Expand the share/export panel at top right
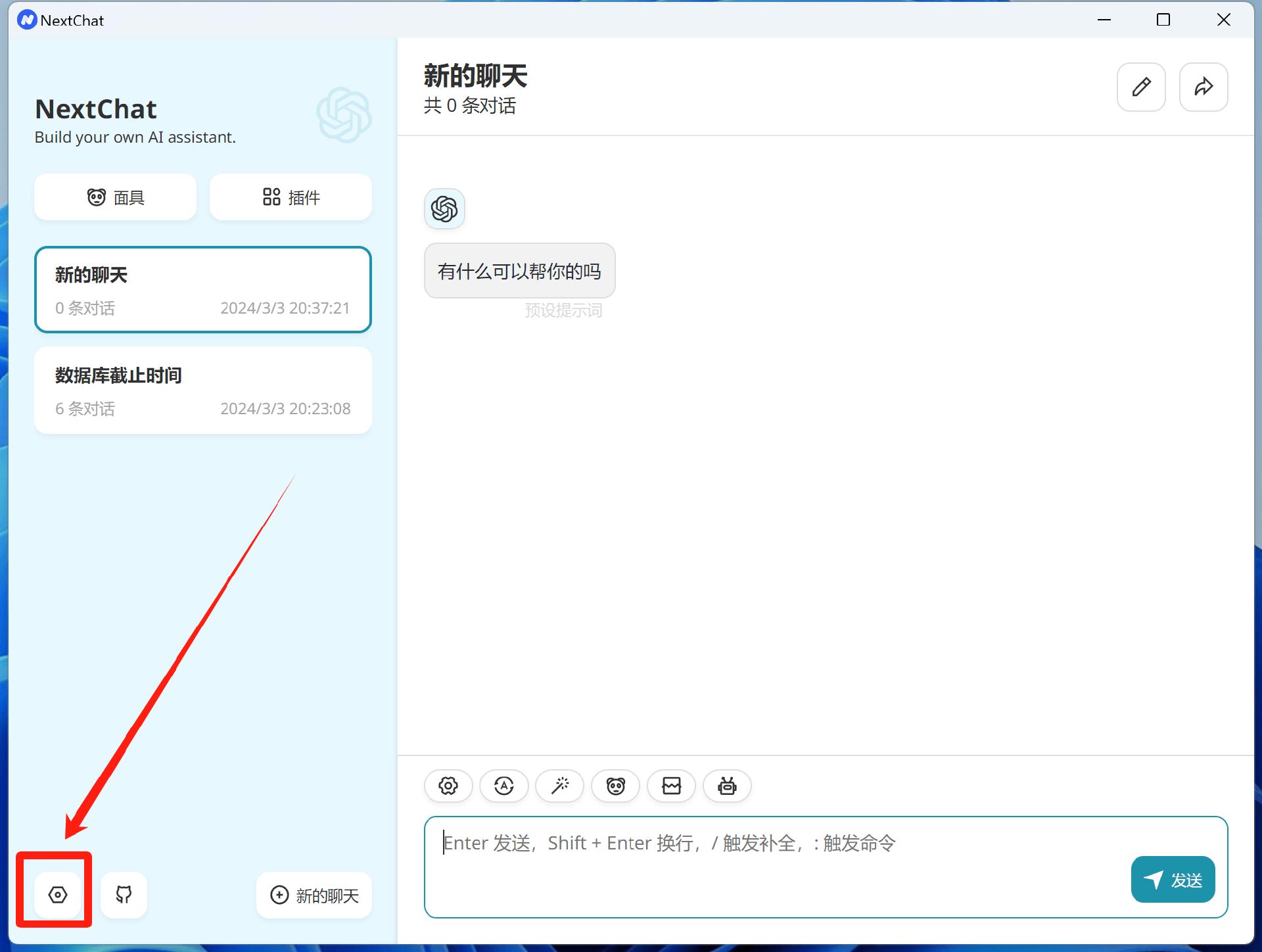The image size is (1262, 952). 1204,87
